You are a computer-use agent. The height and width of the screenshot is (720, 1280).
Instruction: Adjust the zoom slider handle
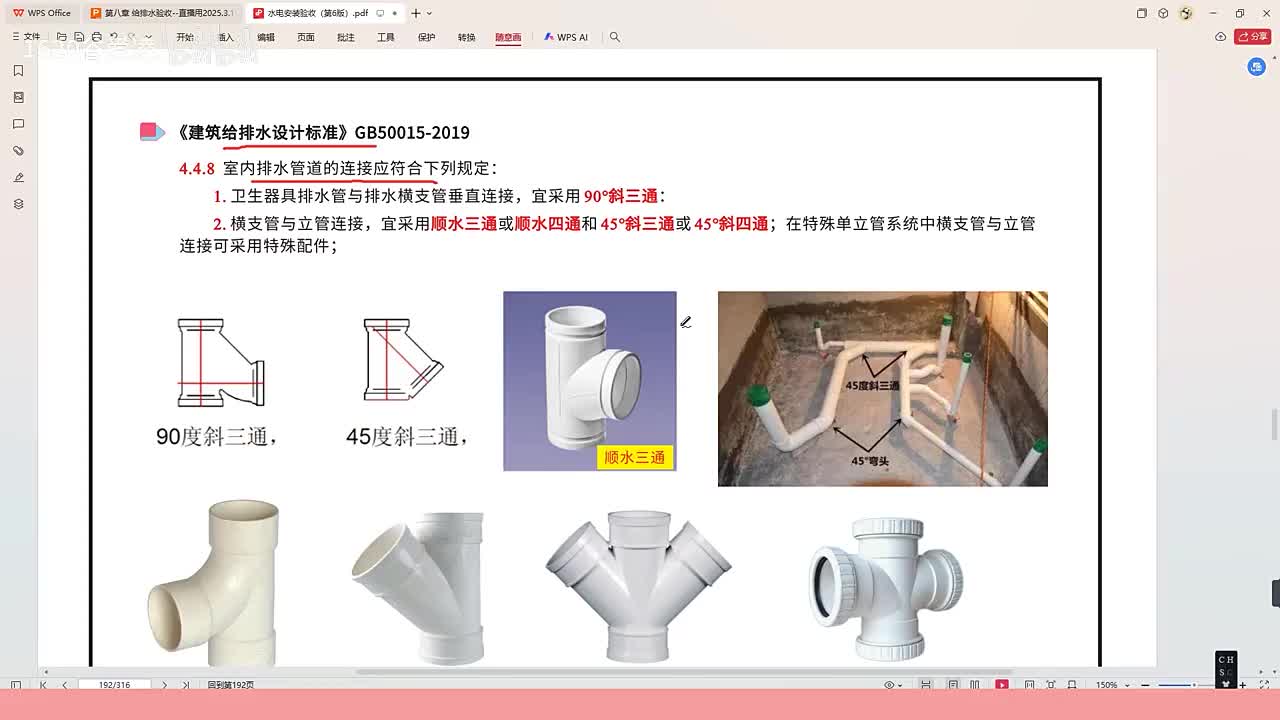(x=1193, y=685)
